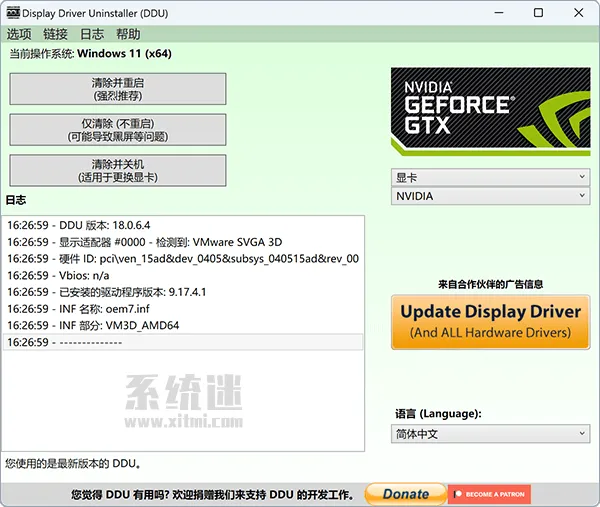Click the 来自合作伙伴的广告信息 label
The width and height of the screenshot is (600, 507).
point(491,284)
